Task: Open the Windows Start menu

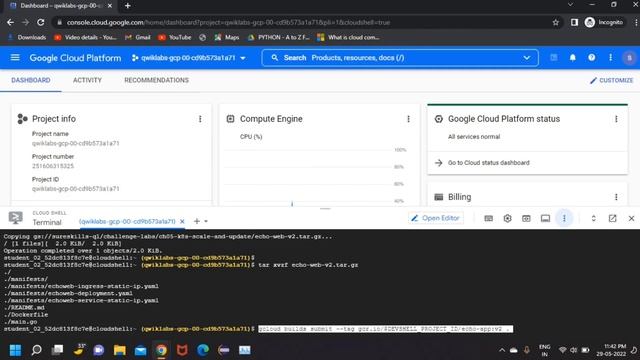Action: pos(15,350)
